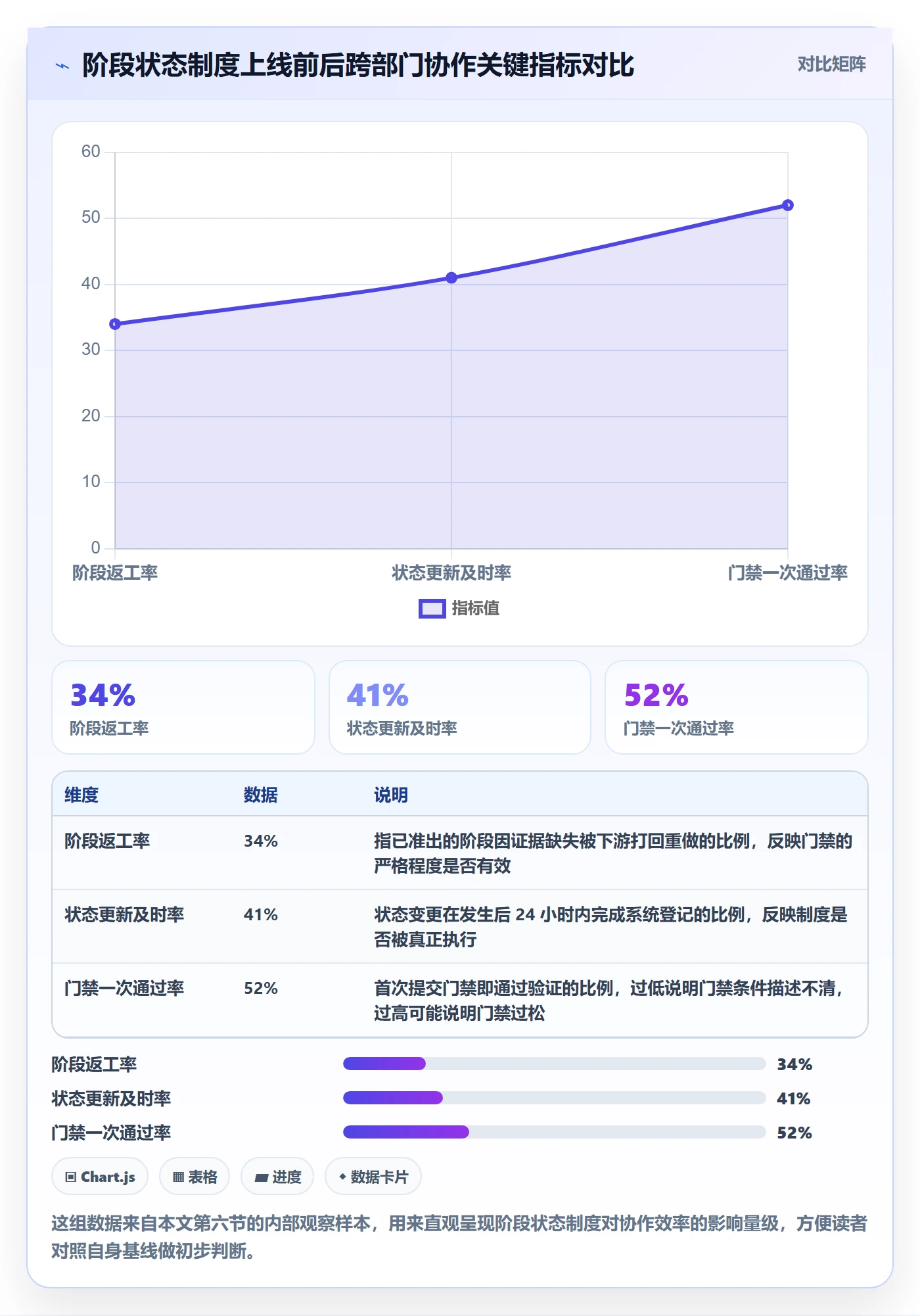Click the card title about 跨部门协作关键指标对比
Screen dimensions: 920x1316
pos(358,65)
